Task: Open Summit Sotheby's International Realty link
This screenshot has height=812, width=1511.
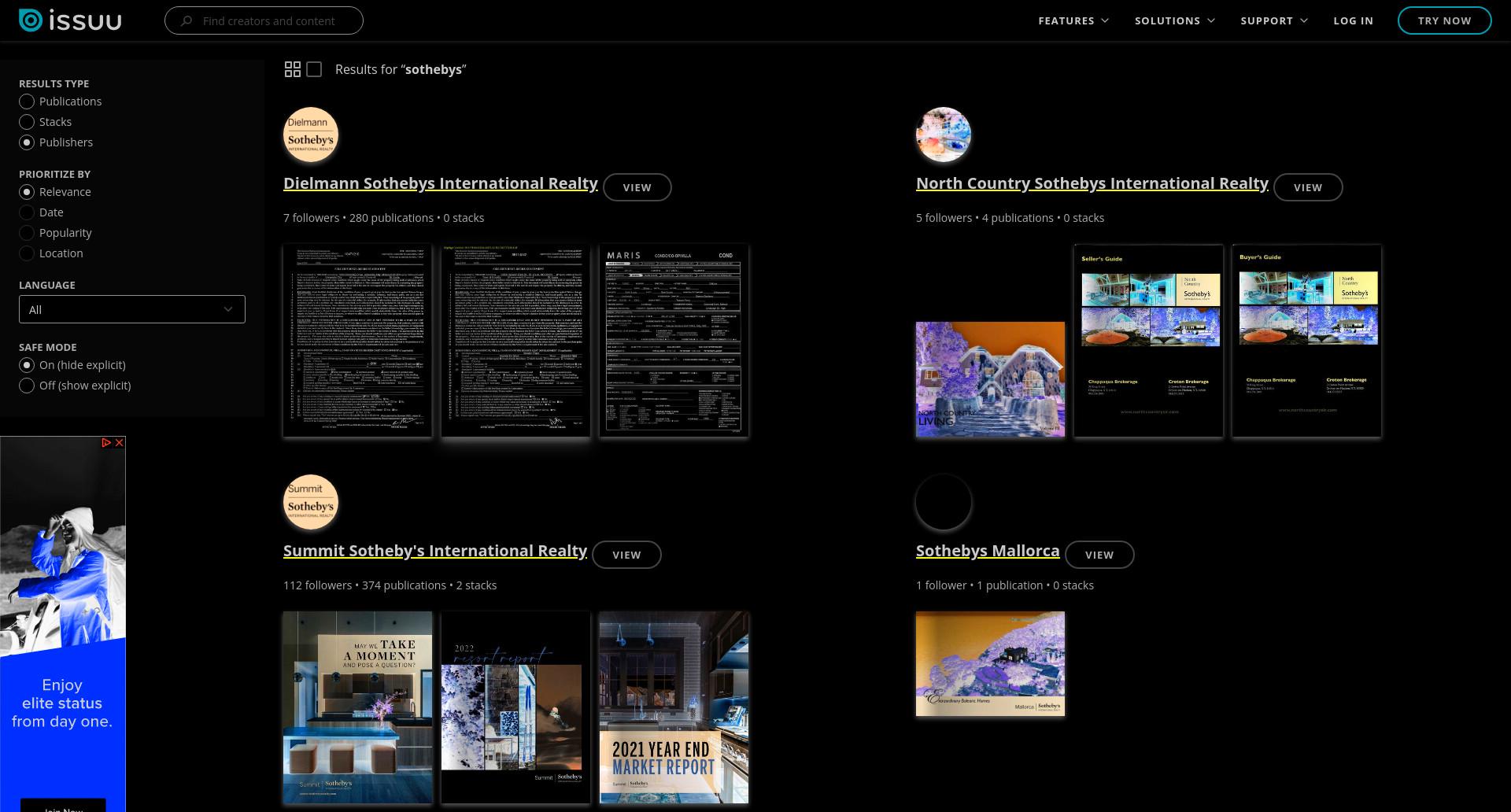Action: tap(435, 551)
